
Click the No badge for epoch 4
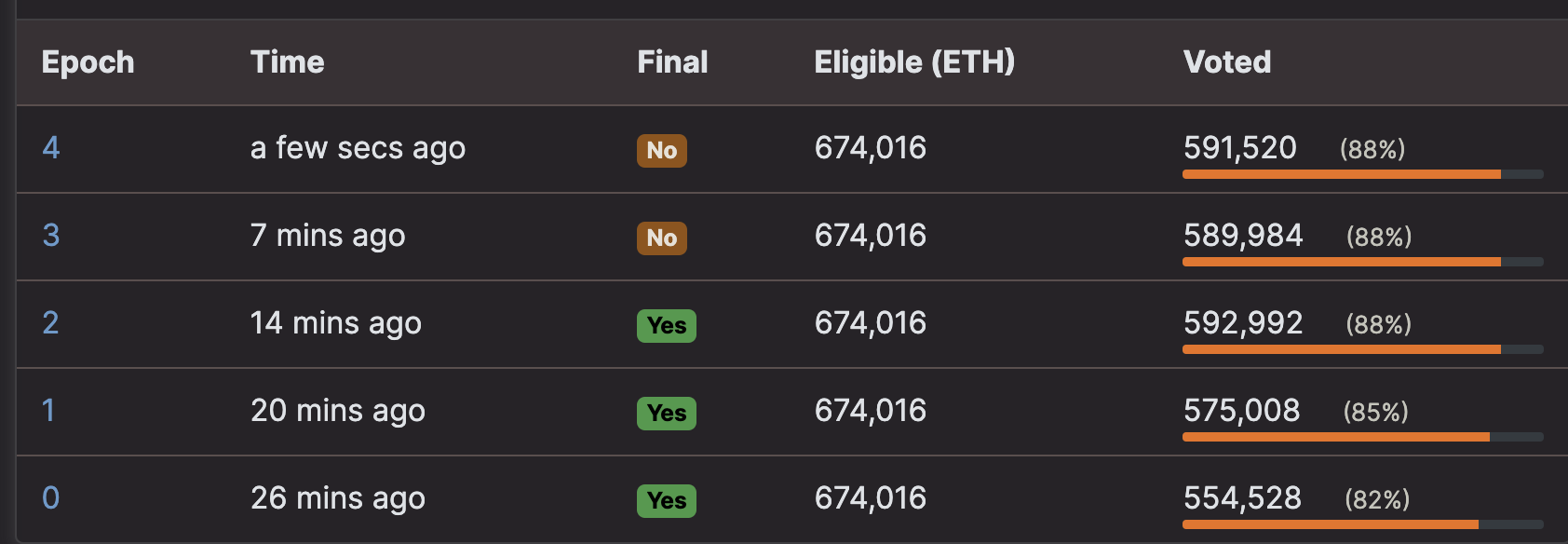tap(662, 151)
